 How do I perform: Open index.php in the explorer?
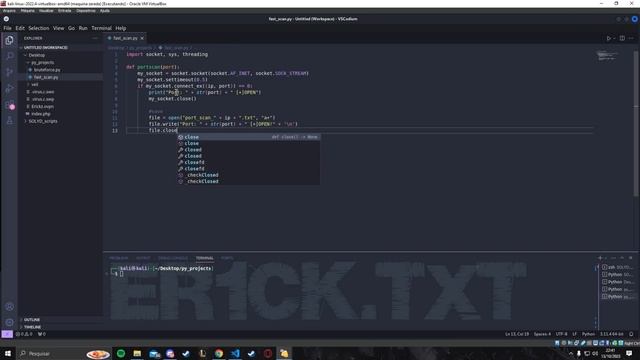[41, 114]
